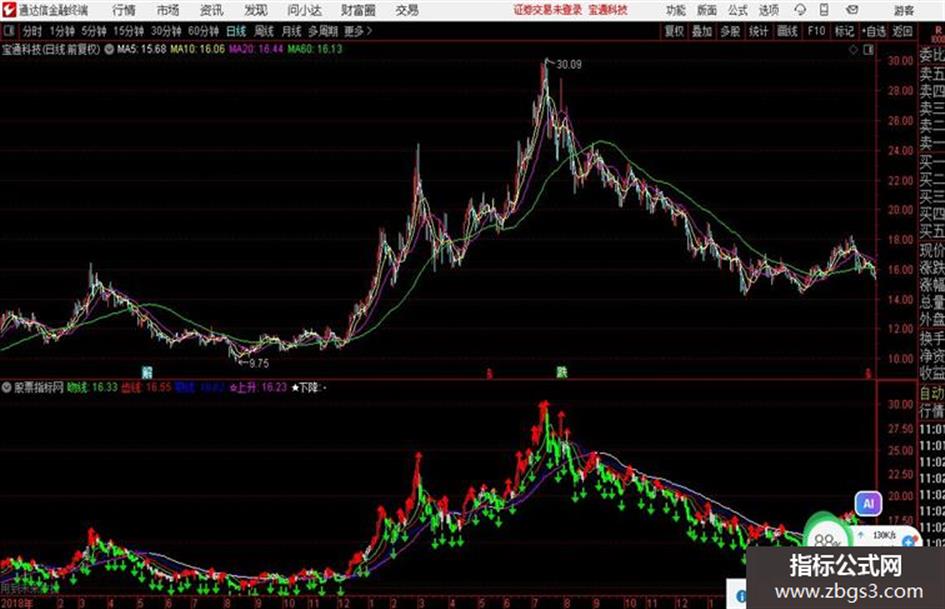The width and height of the screenshot is (945, 609).
Task: Click the 标记 mark toolbar button
Action: click(844, 31)
